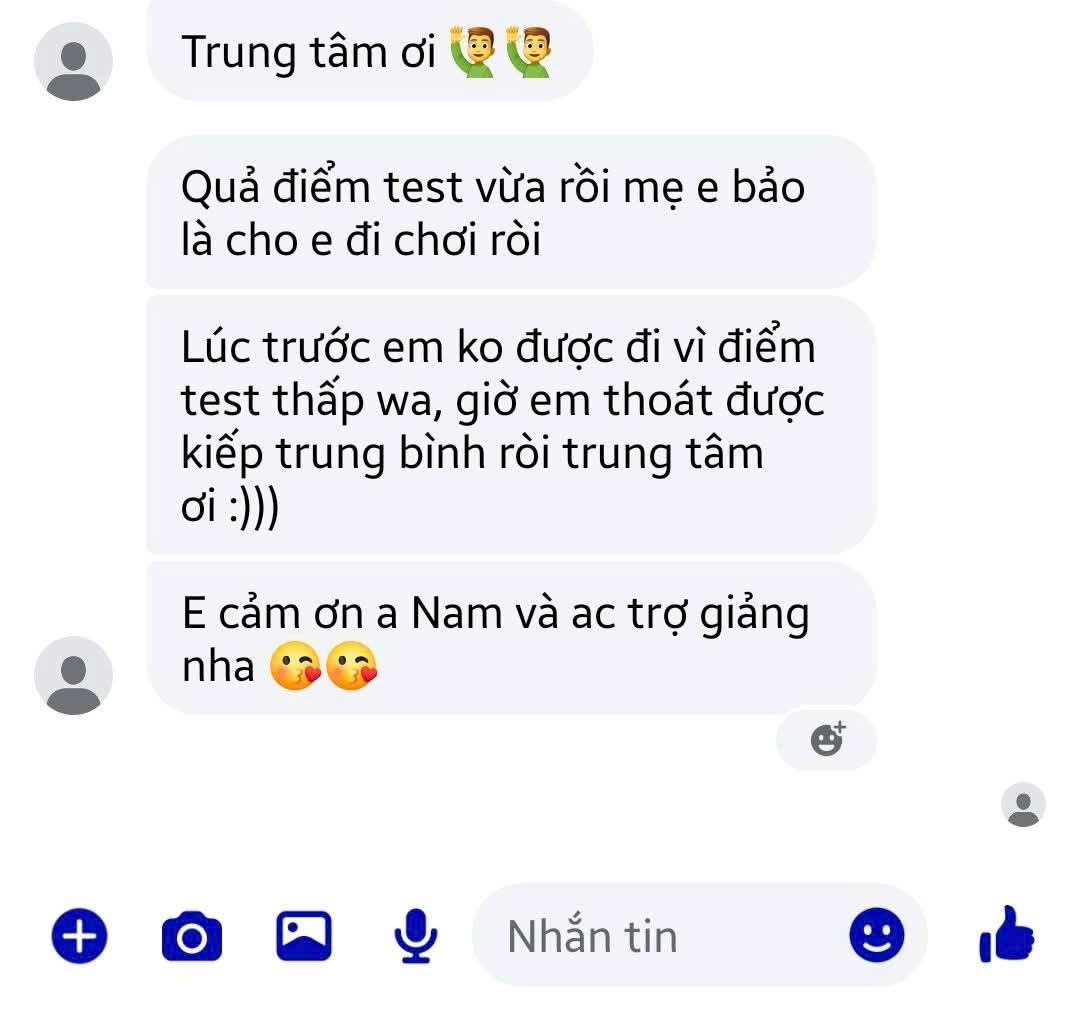Open the plus more-actions button
This screenshot has width=1080, height=1009.
(80, 936)
